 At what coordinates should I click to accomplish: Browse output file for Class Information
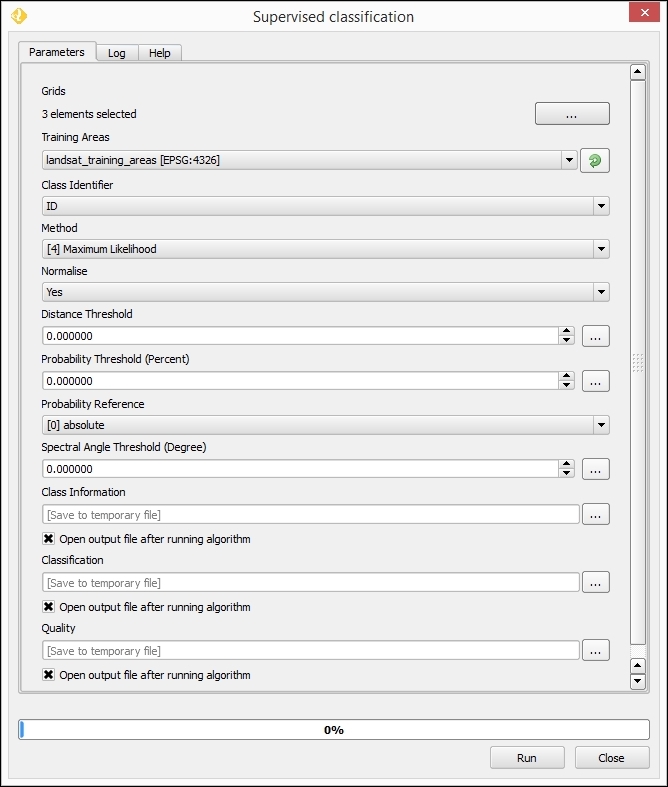596,514
